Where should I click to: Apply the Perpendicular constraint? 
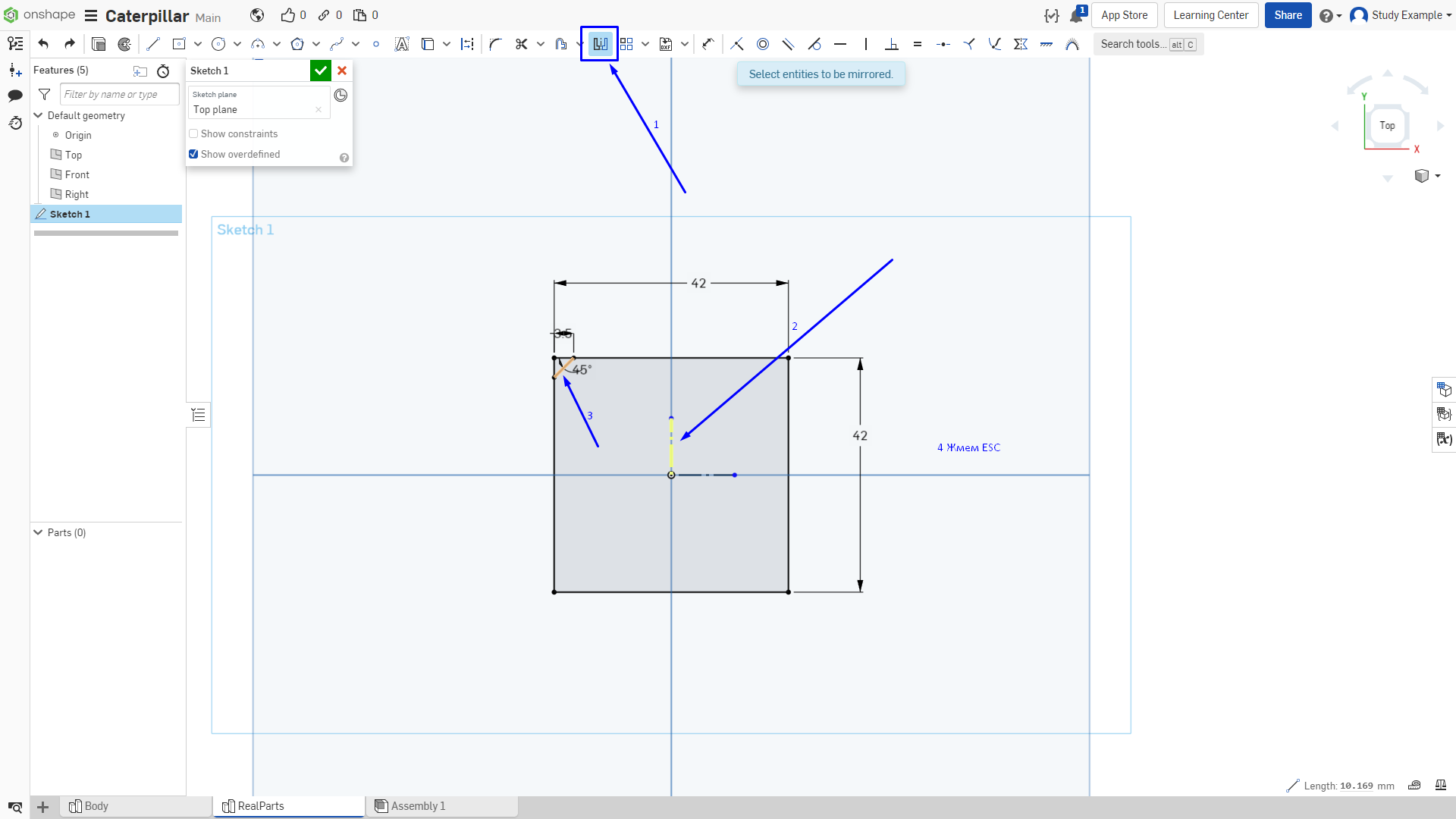click(892, 44)
